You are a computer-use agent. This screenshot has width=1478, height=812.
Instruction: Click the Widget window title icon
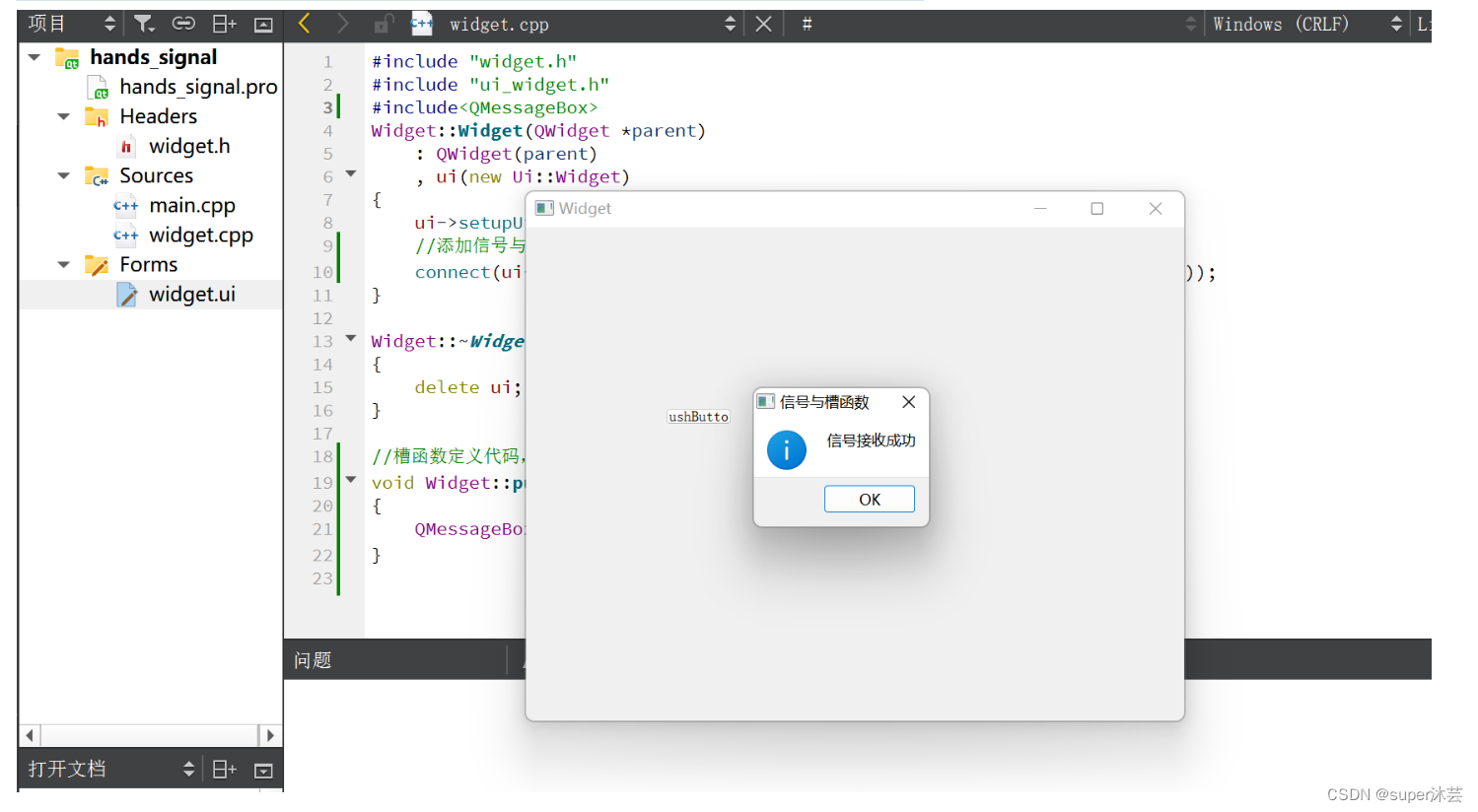click(x=544, y=208)
